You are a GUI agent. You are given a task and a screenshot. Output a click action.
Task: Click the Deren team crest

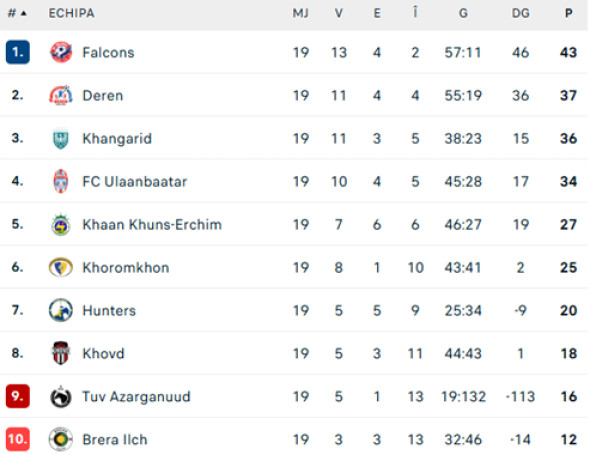(x=61, y=96)
